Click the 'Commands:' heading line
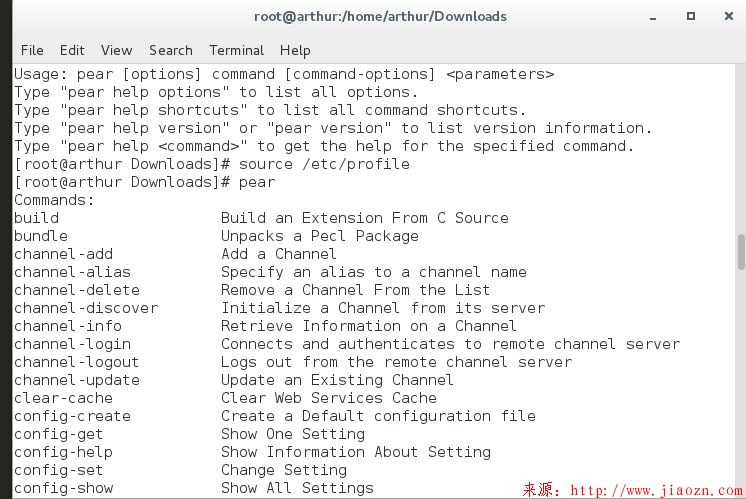 coord(54,200)
